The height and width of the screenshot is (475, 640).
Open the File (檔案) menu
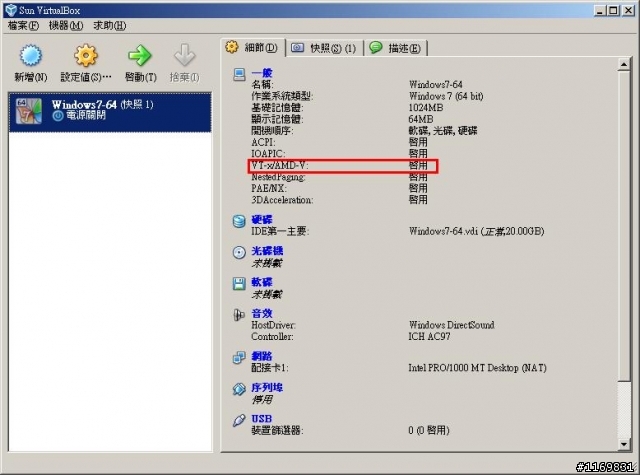[x=23, y=26]
